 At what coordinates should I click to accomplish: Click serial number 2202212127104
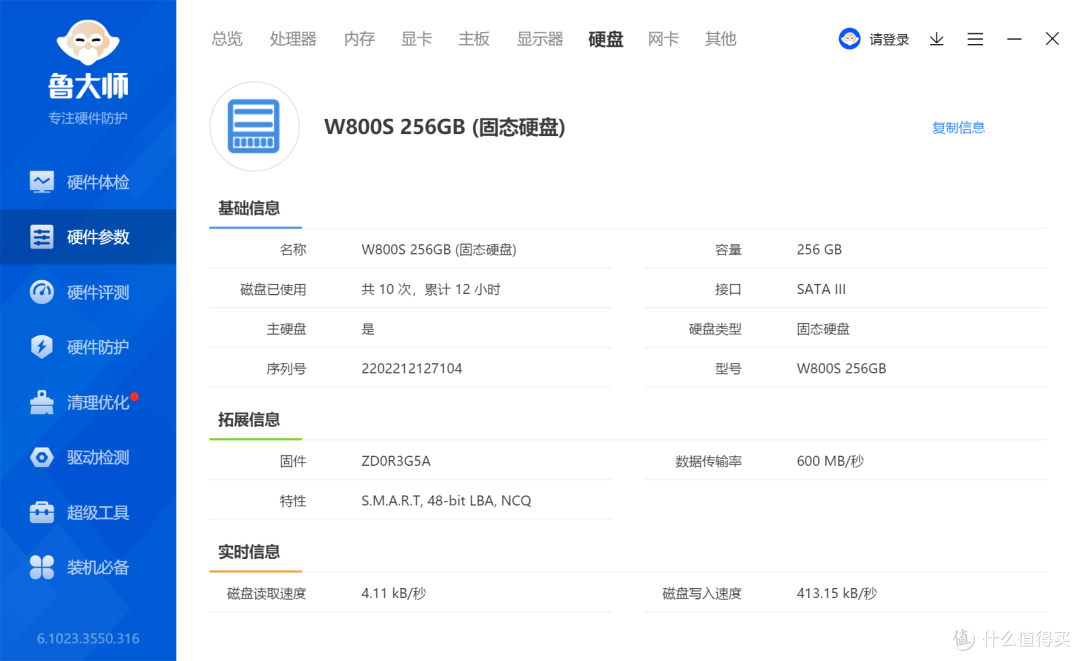point(412,368)
